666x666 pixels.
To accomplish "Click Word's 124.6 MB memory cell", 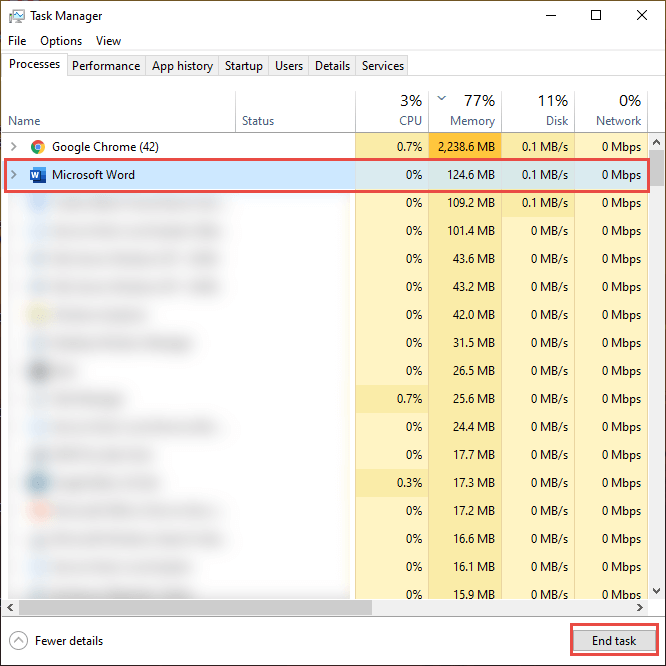I will pos(465,175).
